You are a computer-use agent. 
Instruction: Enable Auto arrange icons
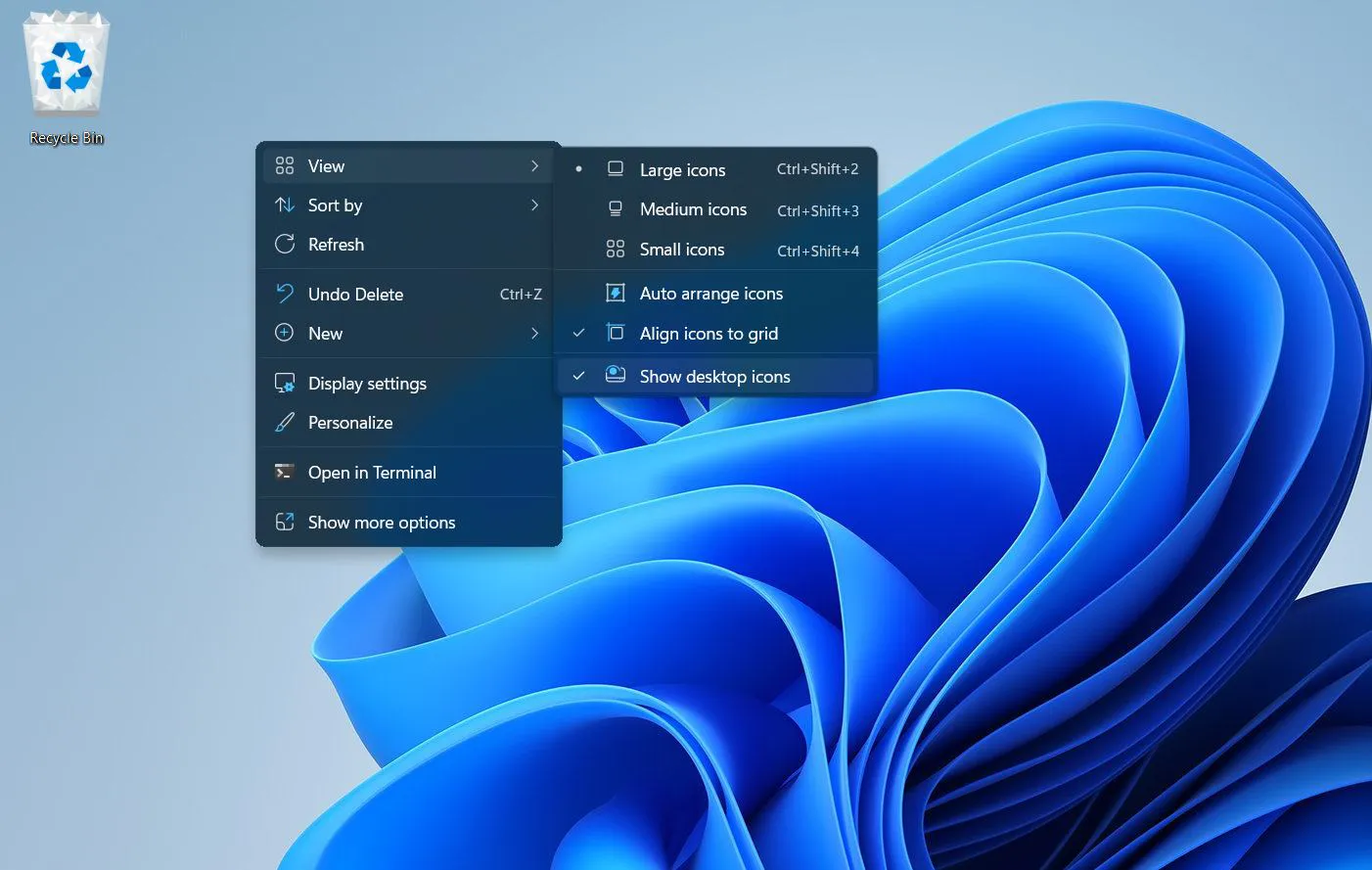711,293
